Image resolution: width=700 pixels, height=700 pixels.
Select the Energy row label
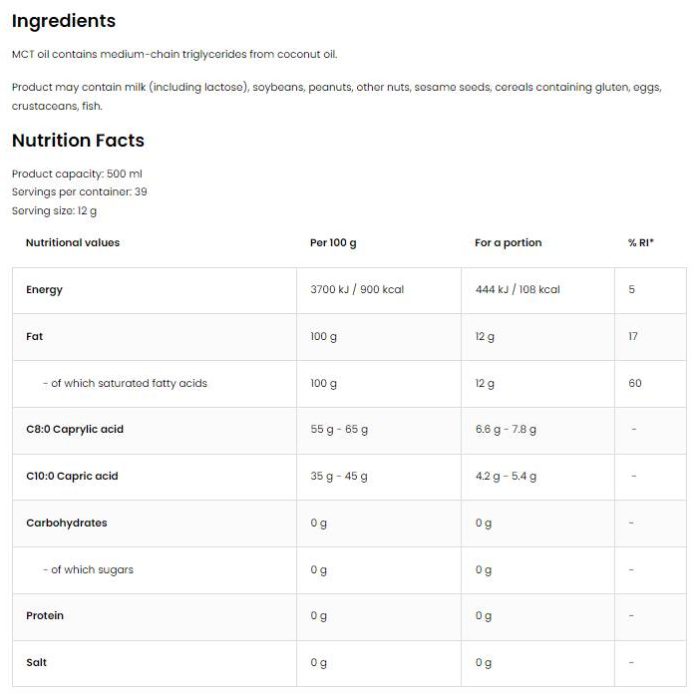point(44,290)
